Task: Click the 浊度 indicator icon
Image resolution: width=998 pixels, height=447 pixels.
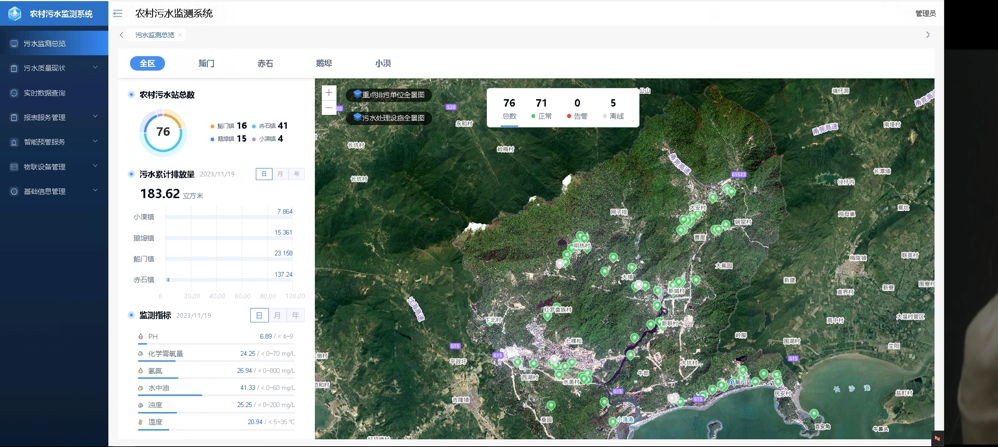Action: pyautogui.click(x=141, y=405)
